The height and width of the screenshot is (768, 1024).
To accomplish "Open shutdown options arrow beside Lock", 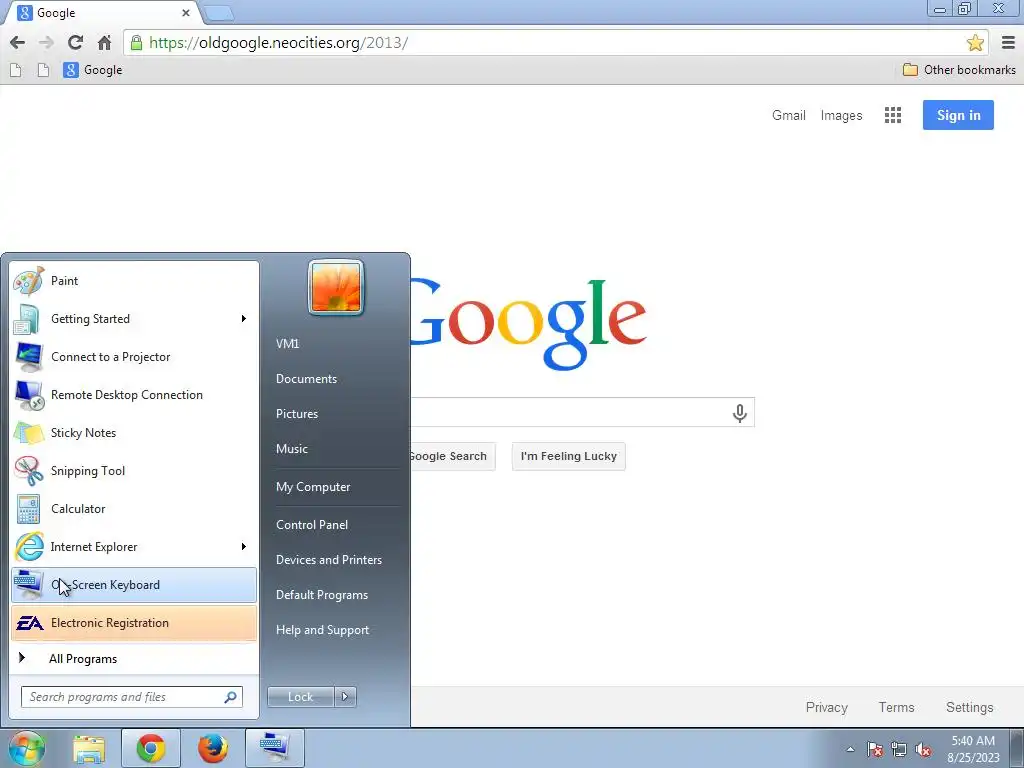I will 345,697.
